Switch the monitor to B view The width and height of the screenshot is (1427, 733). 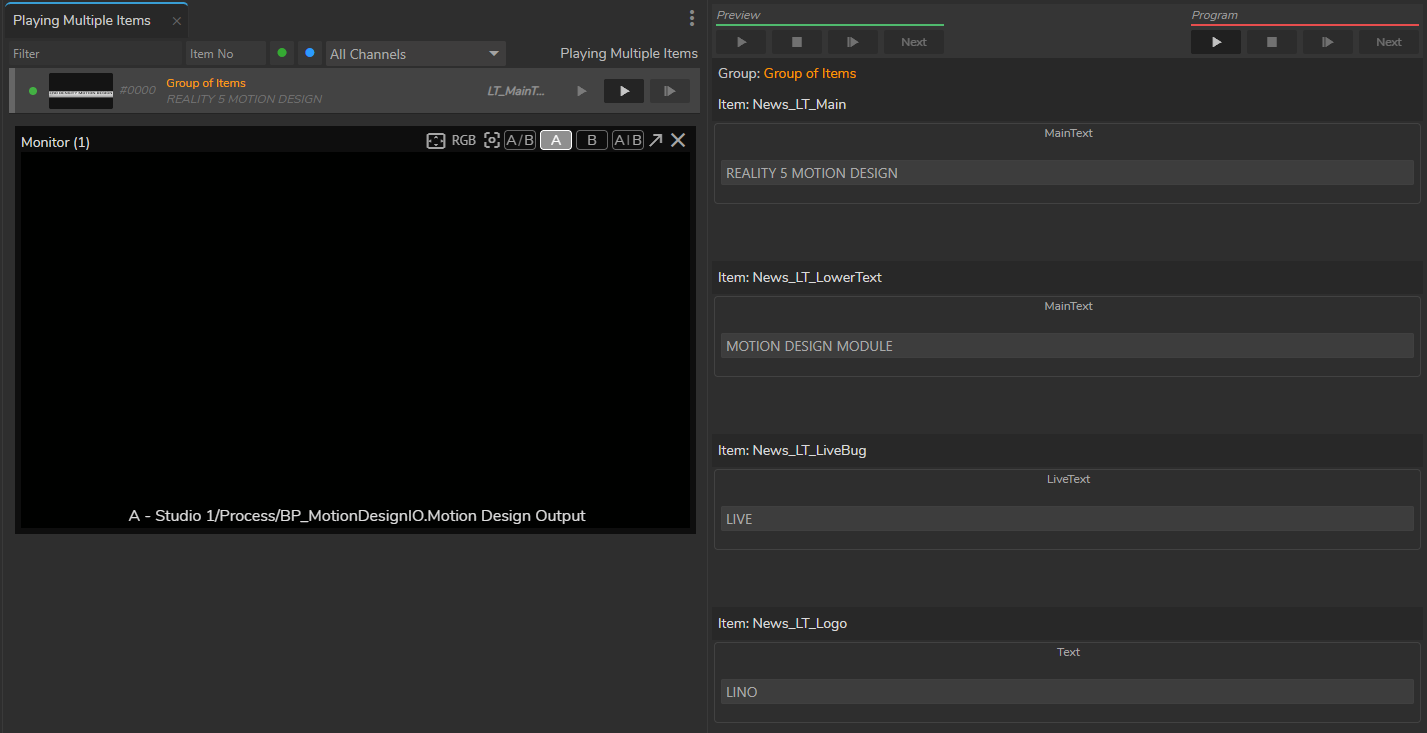[x=592, y=141]
